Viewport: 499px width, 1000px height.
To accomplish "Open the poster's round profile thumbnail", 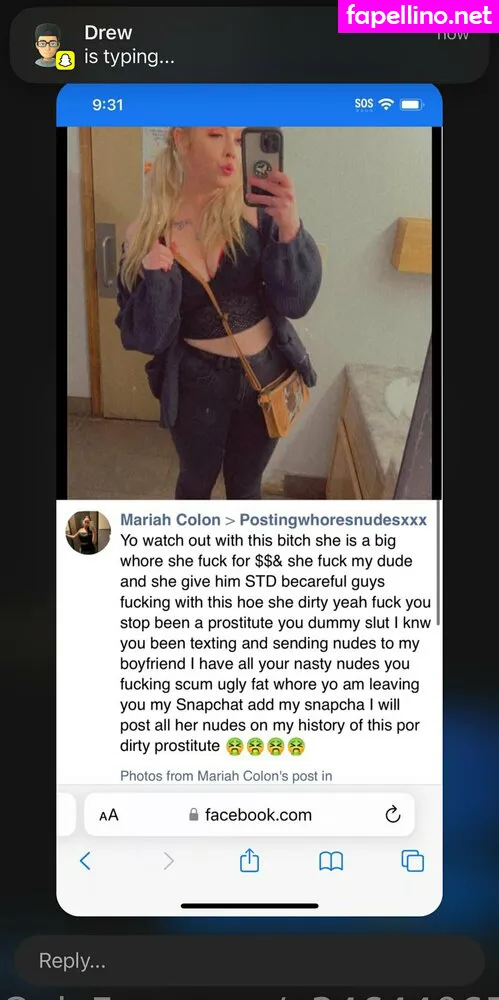I will pyautogui.click(x=88, y=532).
